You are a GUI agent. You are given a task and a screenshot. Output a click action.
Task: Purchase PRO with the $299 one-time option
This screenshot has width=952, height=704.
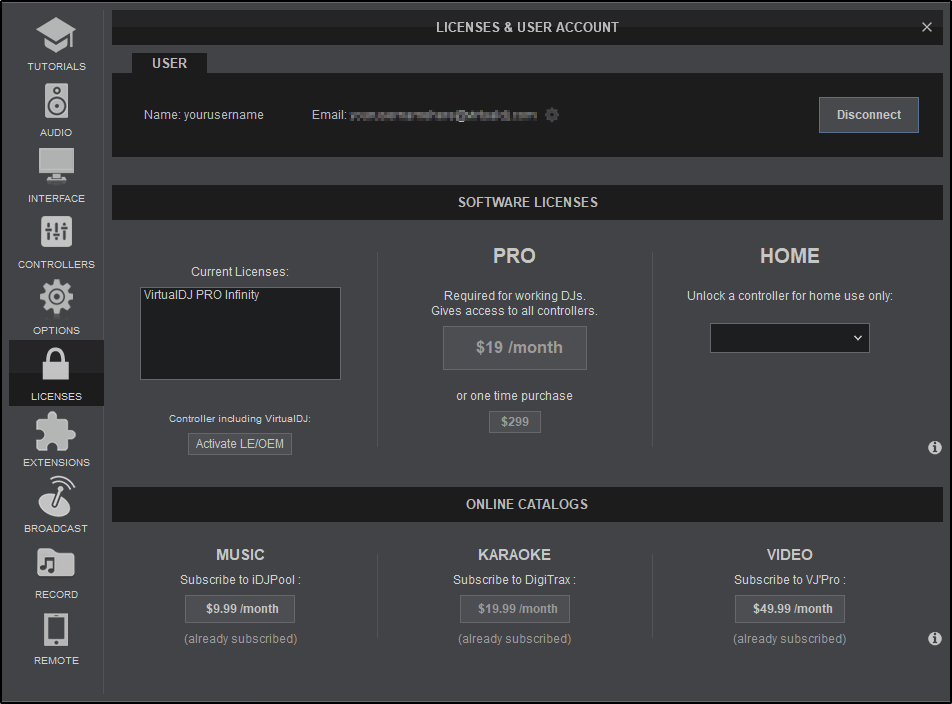pyautogui.click(x=514, y=421)
